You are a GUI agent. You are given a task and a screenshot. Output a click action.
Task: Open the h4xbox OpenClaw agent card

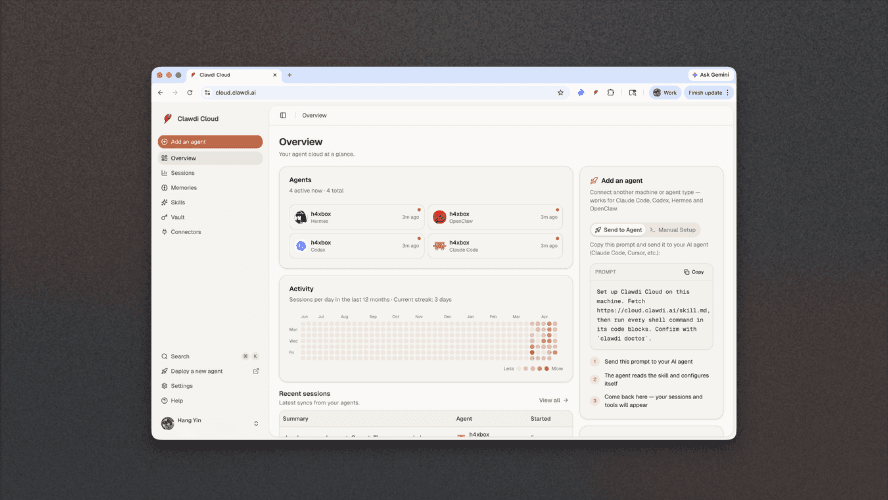[495, 217]
